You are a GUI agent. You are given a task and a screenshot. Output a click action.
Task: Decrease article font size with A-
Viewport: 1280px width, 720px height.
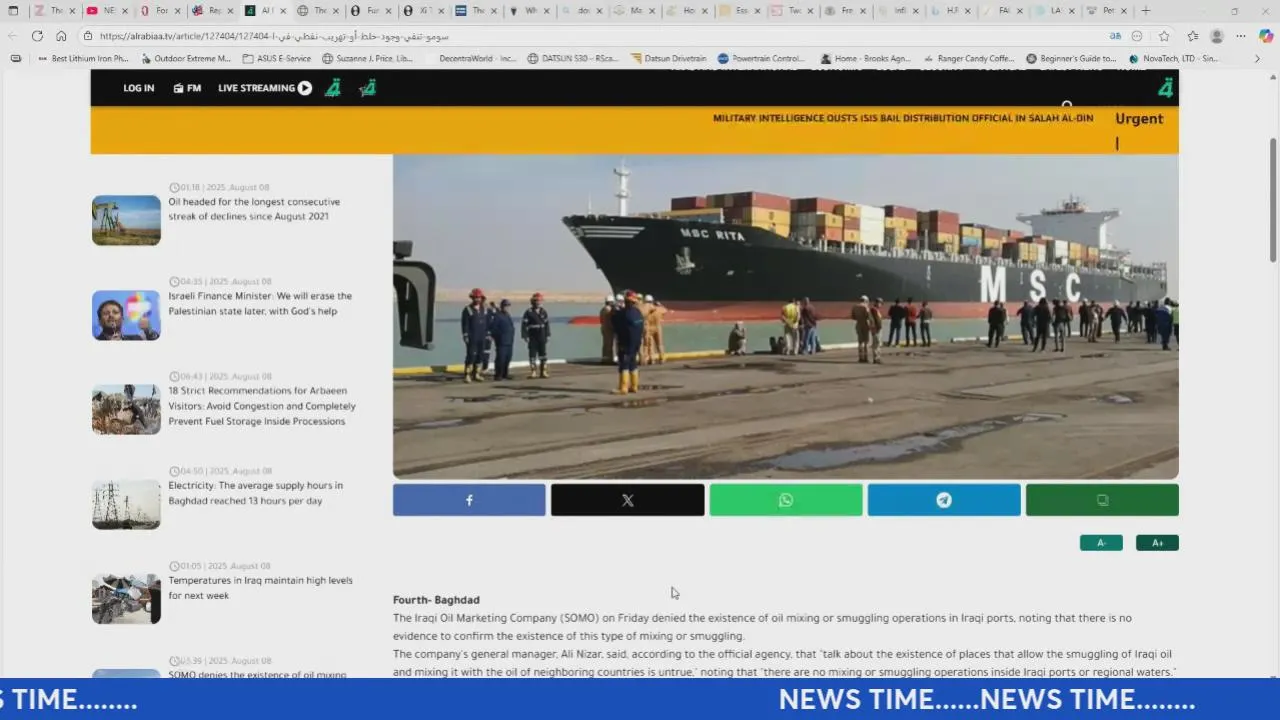point(1101,543)
